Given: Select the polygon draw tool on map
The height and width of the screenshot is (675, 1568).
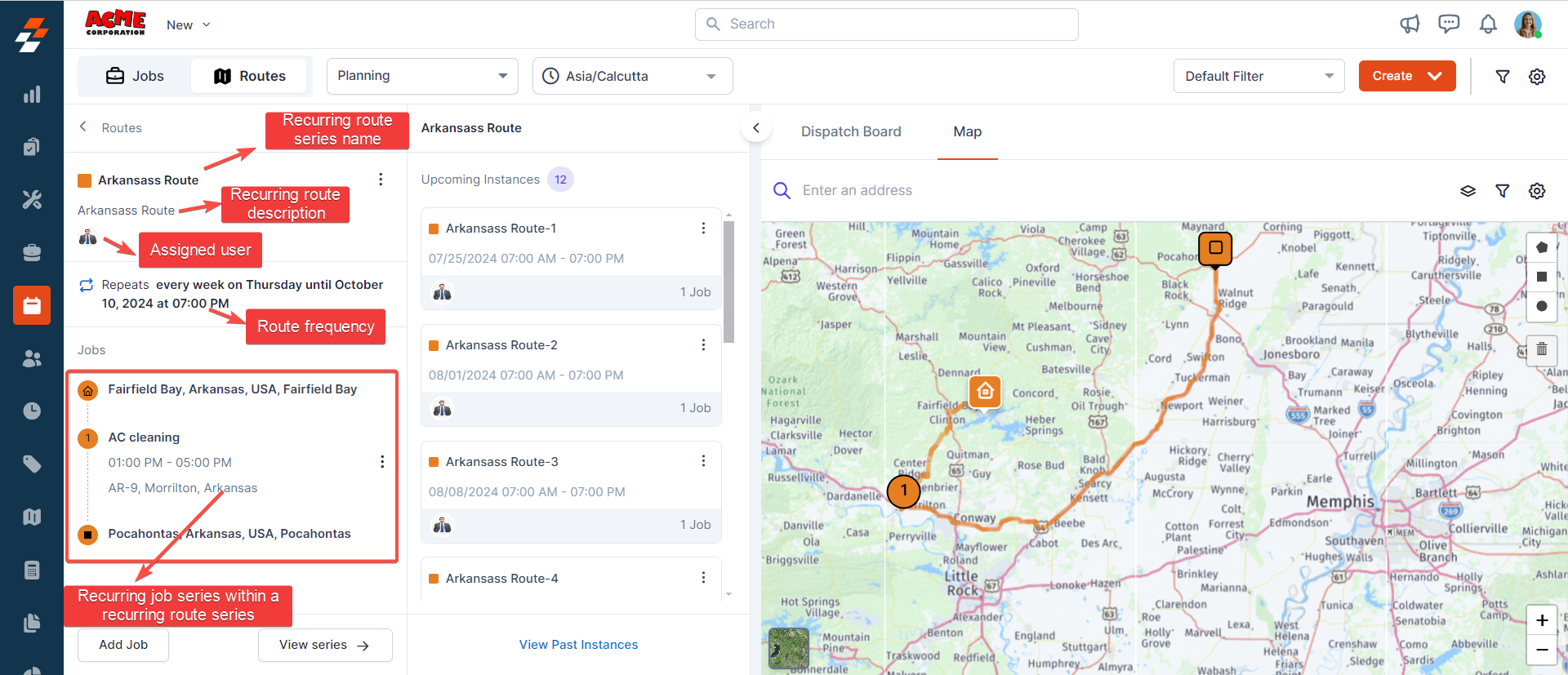Looking at the screenshot, I should coord(1541,247).
